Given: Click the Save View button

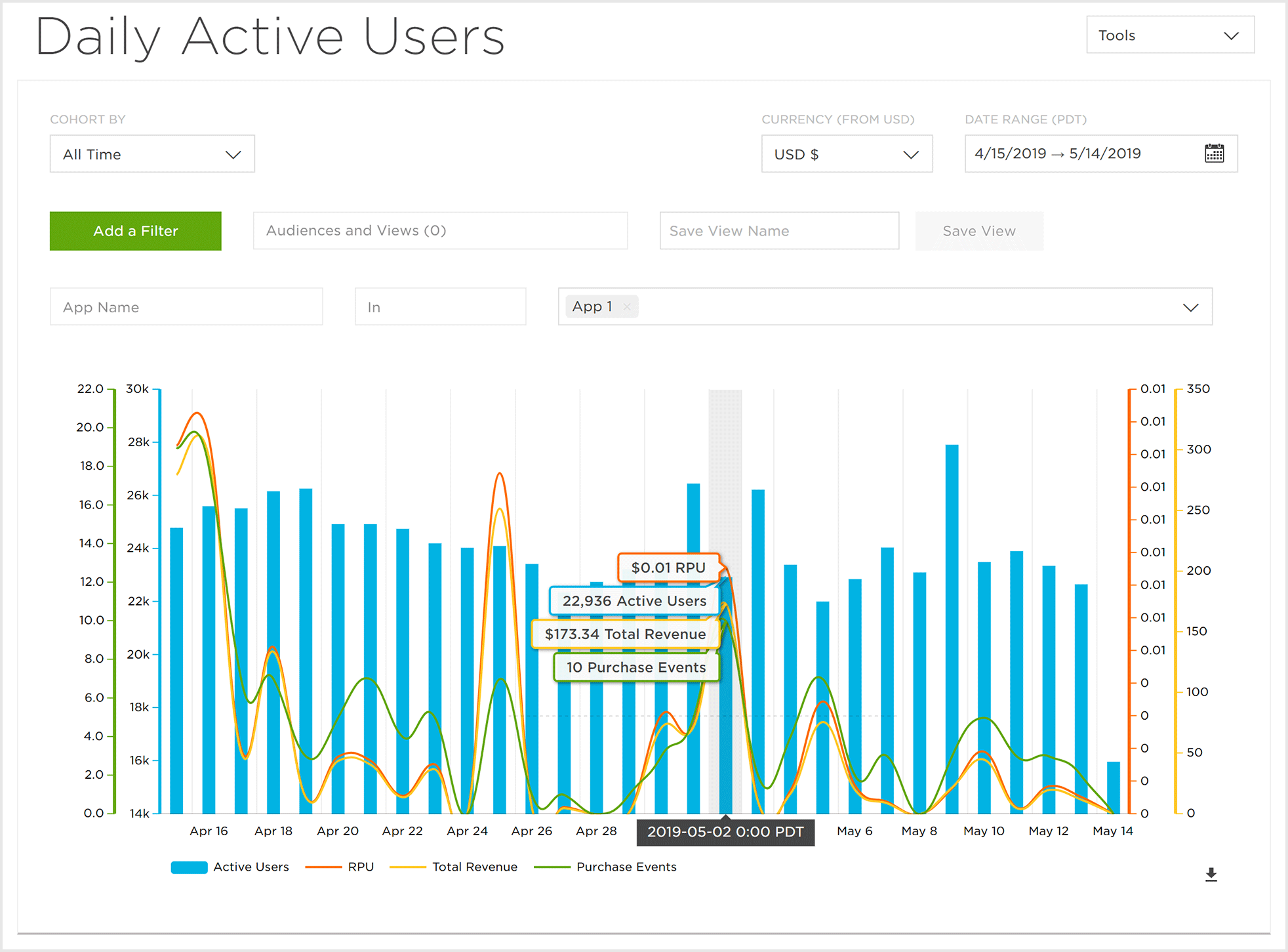Looking at the screenshot, I should point(978,231).
